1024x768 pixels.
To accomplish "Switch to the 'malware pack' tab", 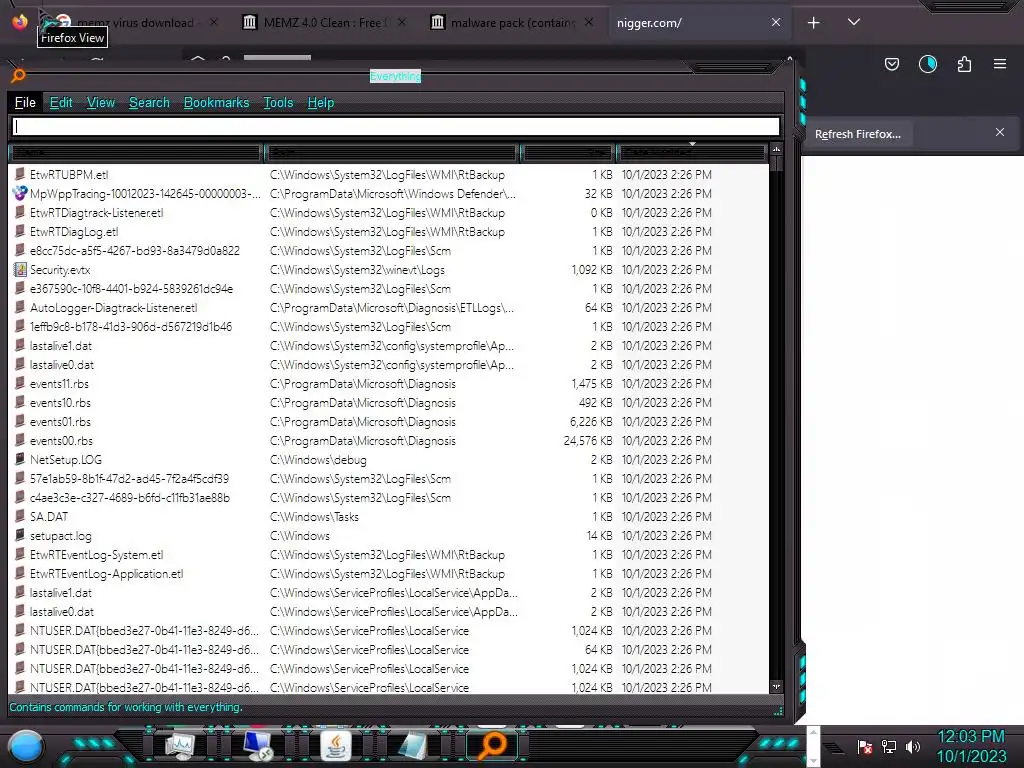I will [512, 23].
